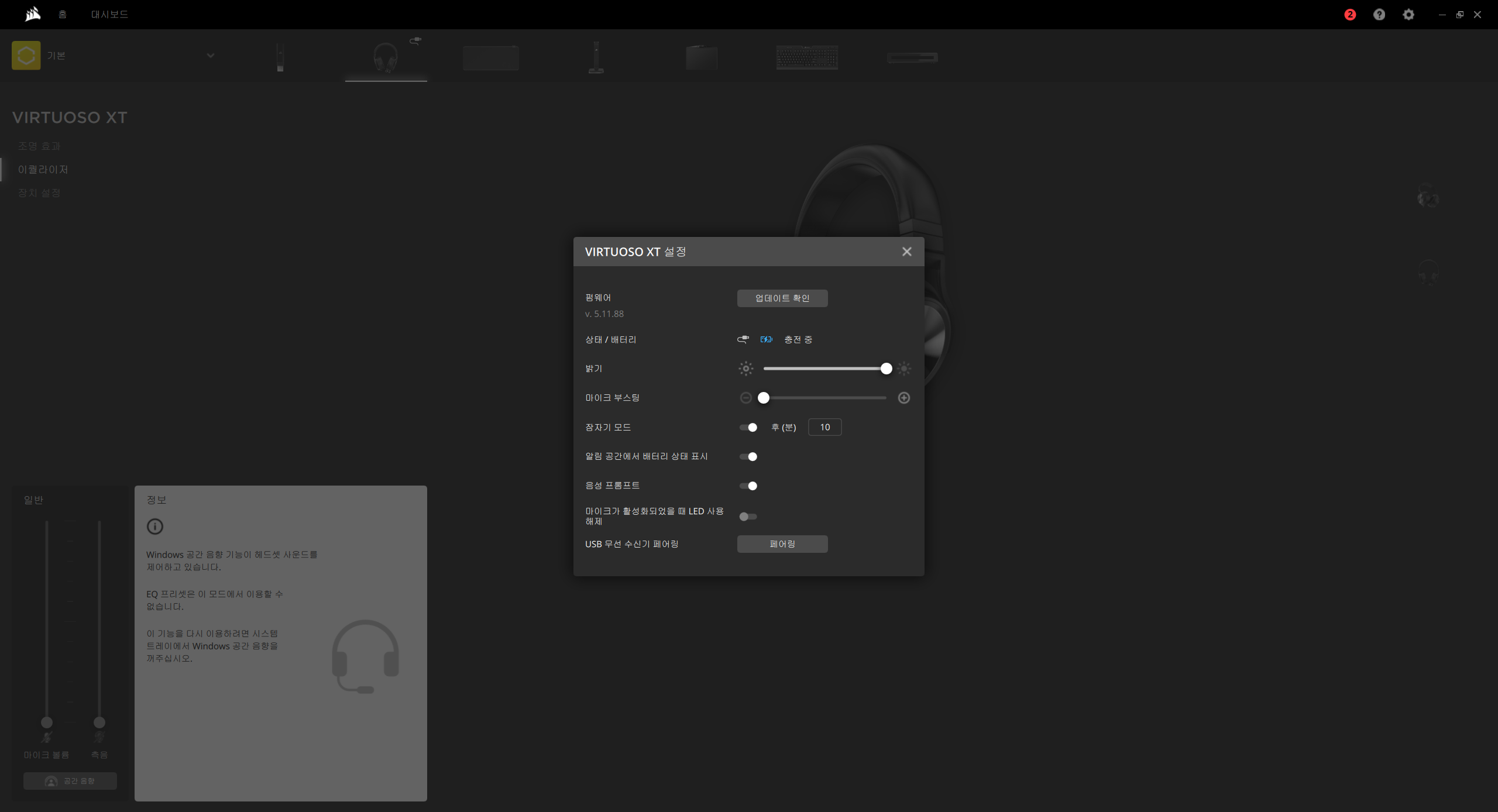The height and width of the screenshot is (812, 1498).
Task: Go to 장치 설정 in the sidebar
Action: tap(39, 193)
